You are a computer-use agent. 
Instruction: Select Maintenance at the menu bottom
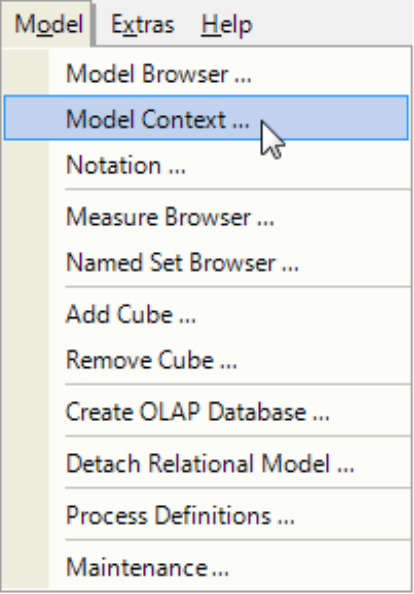click(x=206, y=567)
